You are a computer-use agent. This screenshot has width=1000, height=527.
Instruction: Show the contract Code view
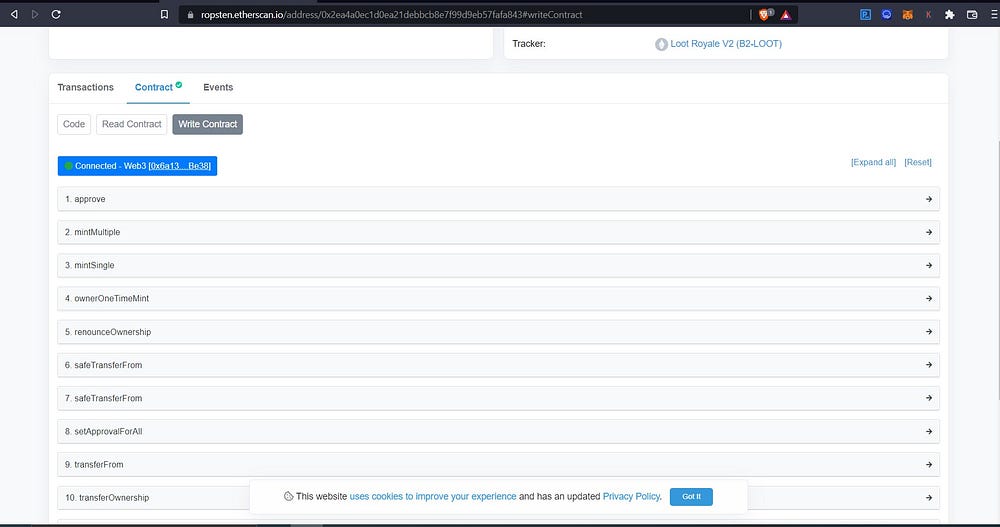tap(74, 124)
